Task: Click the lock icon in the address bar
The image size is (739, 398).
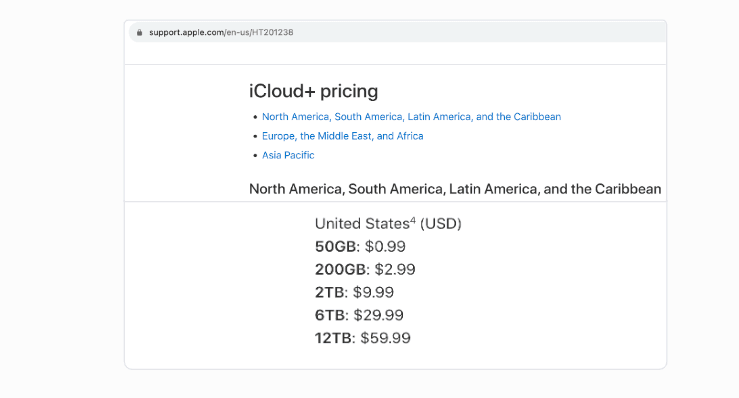Action: pos(140,33)
